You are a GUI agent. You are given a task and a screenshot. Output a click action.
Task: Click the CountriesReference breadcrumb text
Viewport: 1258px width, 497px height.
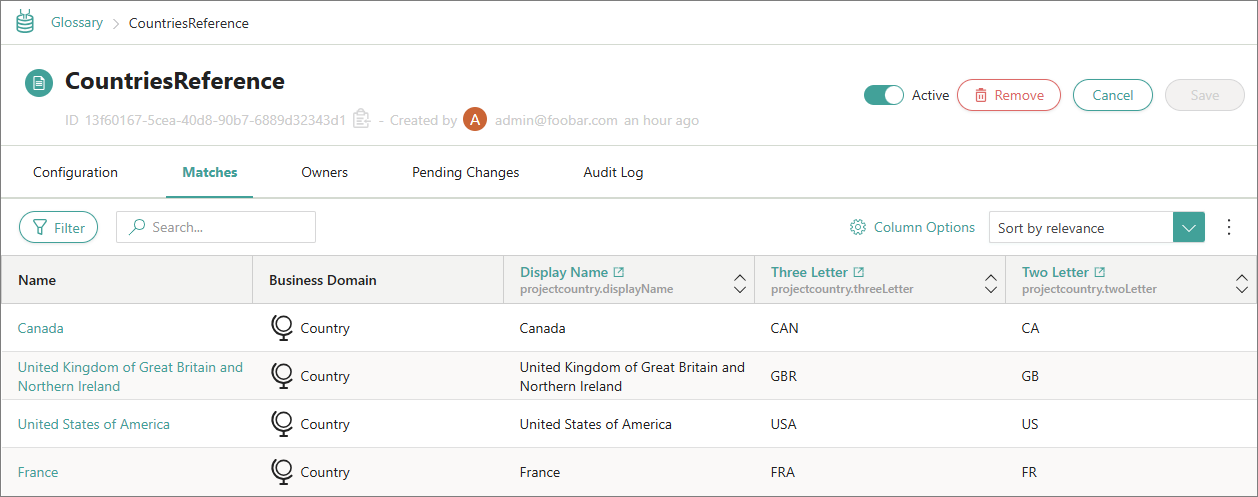189,22
